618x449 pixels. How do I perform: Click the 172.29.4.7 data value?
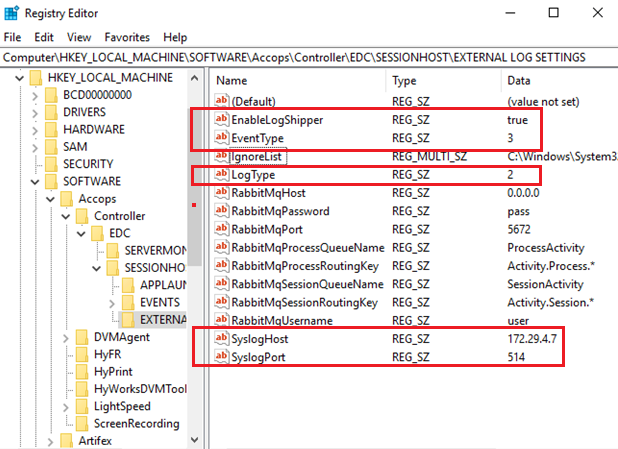coord(532,339)
